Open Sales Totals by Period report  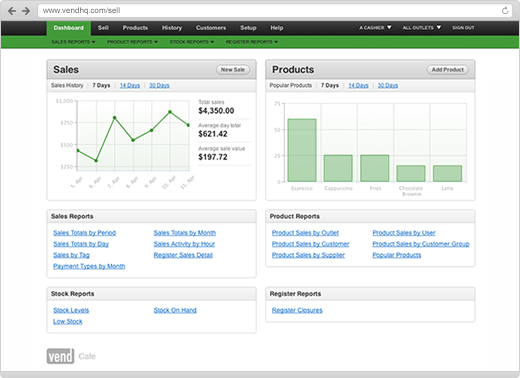point(85,233)
